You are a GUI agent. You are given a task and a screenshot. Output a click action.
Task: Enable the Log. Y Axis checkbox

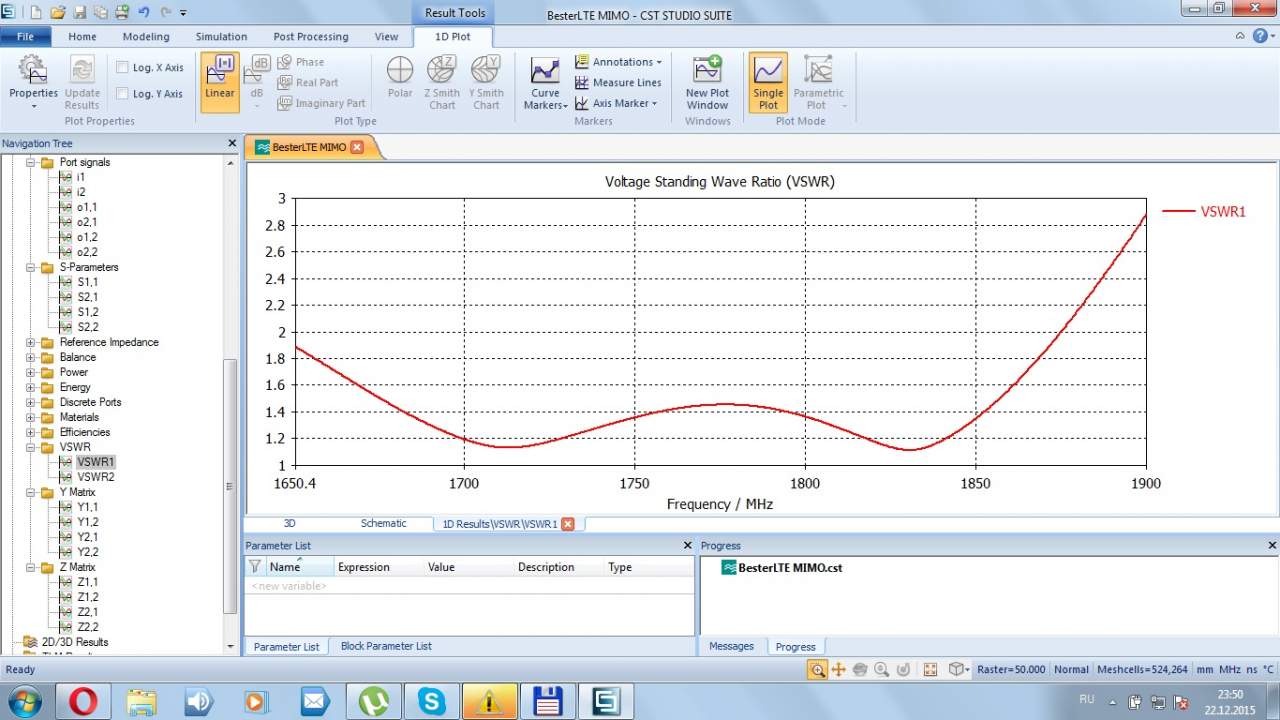pyautogui.click(x=122, y=94)
